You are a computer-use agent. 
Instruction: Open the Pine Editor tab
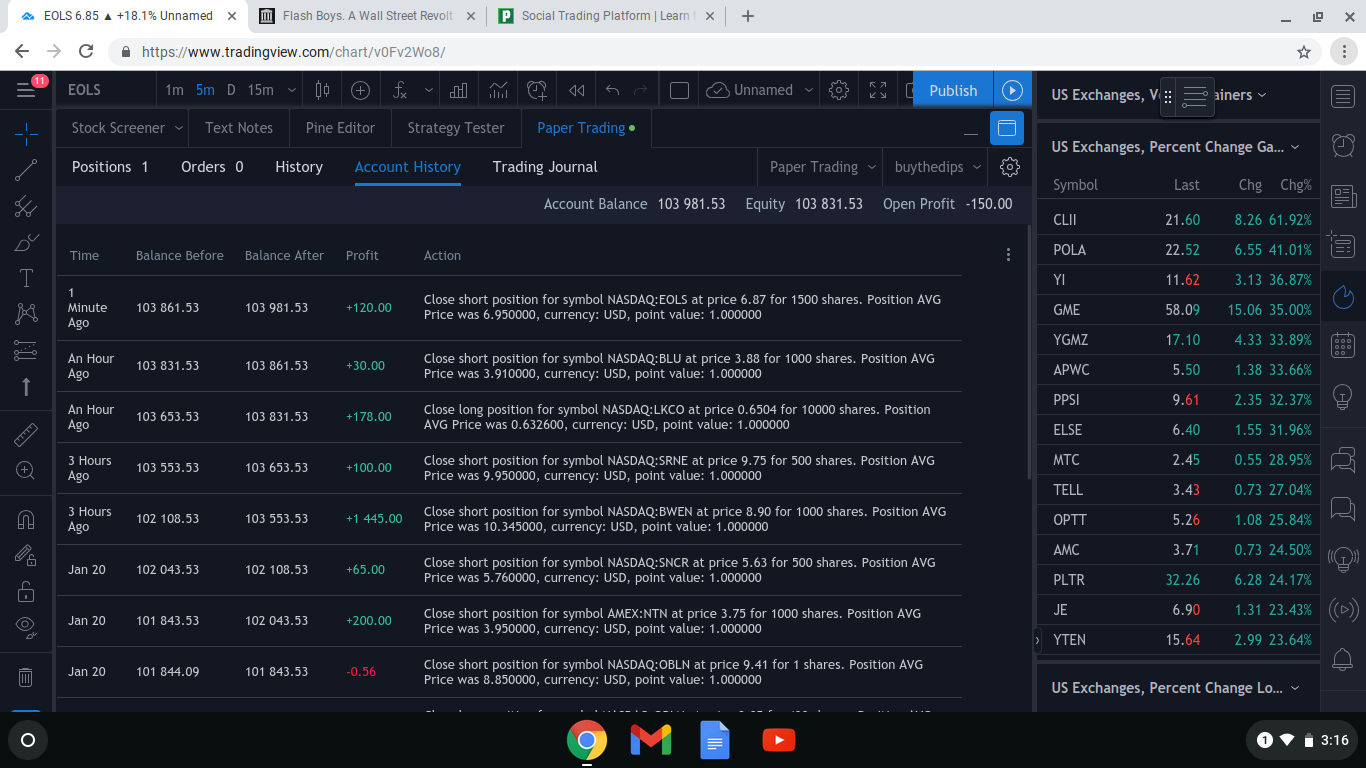coord(340,128)
